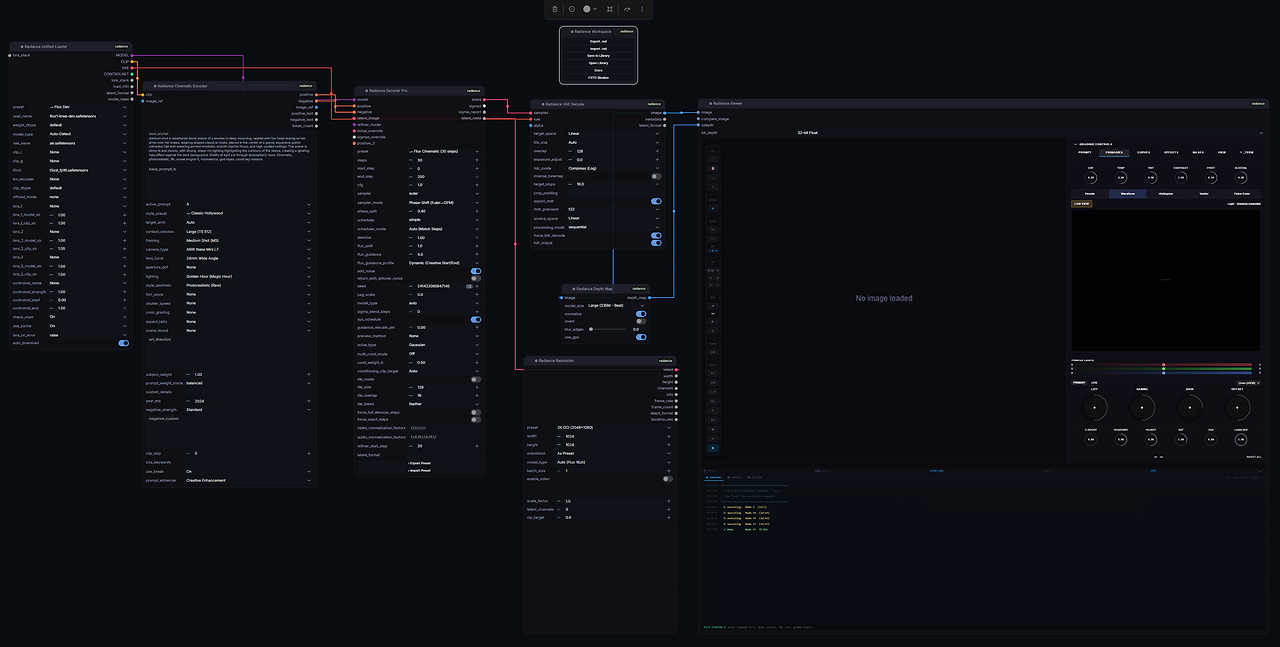The height and width of the screenshot is (647, 1280).
Task: Click Save to Library in Radiance Workspace
Action: coord(598,55)
